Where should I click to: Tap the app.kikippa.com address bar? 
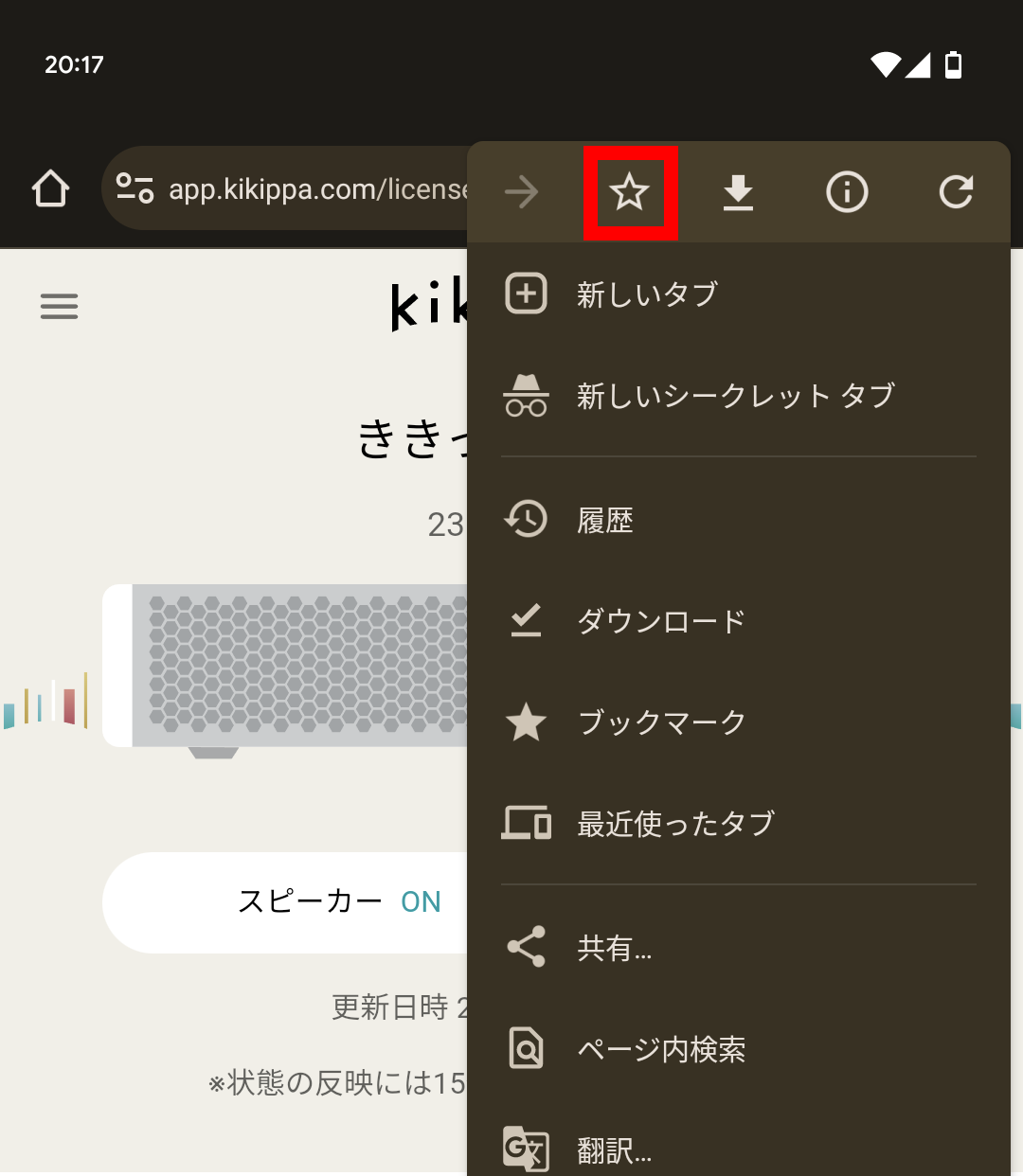click(313, 188)
